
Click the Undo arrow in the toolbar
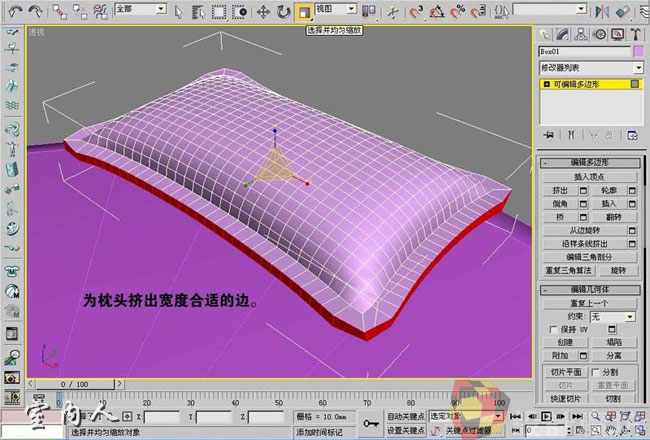tap(15, 11)
